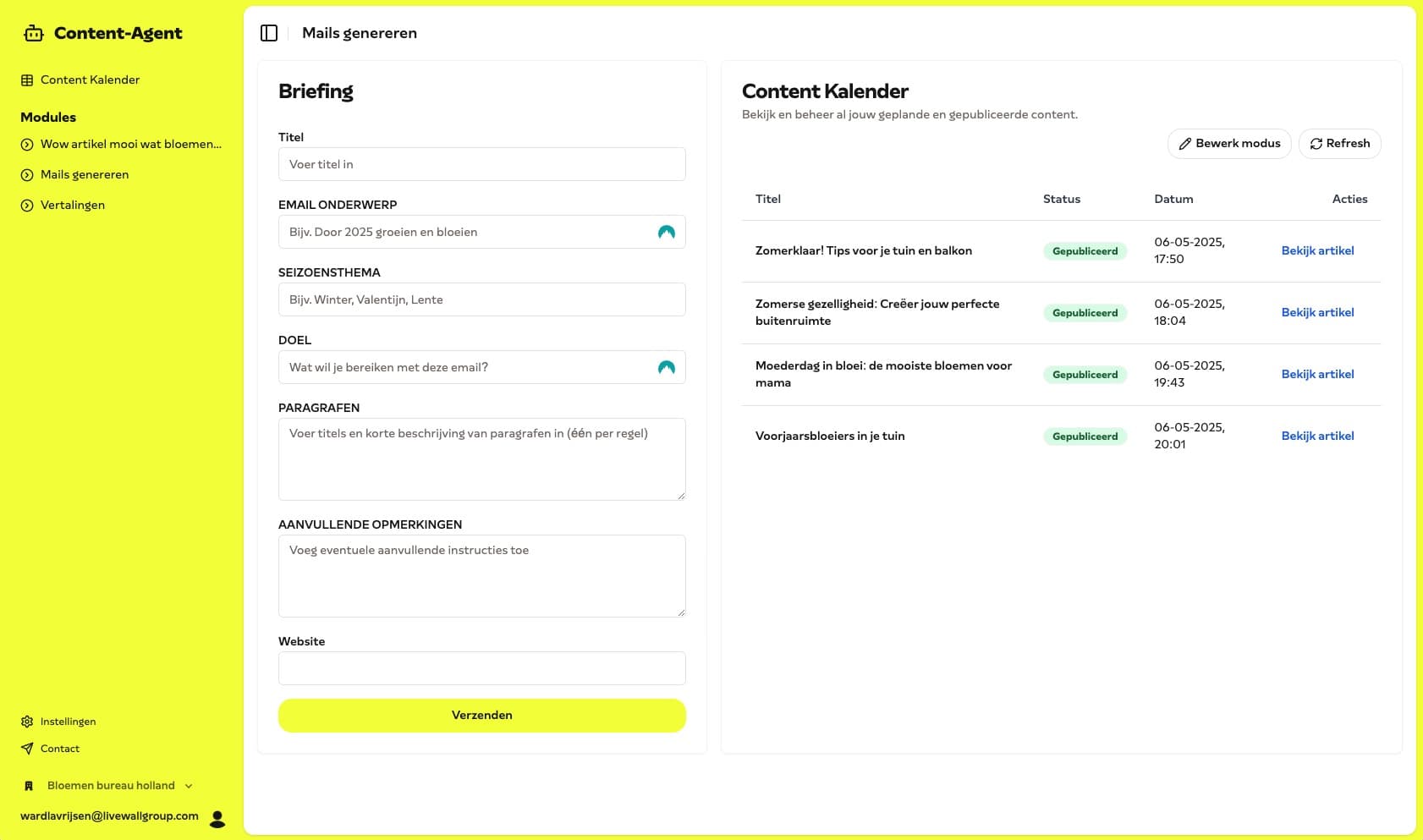Click the user profile avatar icon
The width and height of the screenshot is (1423, 840).
tap(217, 818)
